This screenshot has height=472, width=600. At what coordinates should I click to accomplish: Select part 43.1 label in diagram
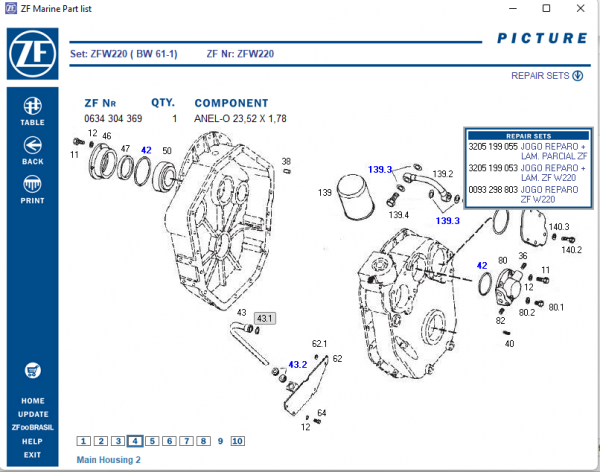265,318
